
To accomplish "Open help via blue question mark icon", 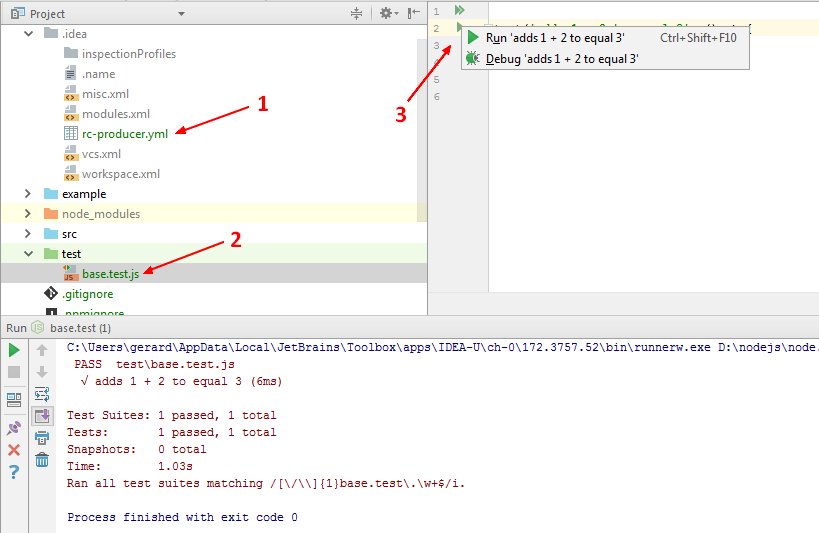I will tap(14, 472).
